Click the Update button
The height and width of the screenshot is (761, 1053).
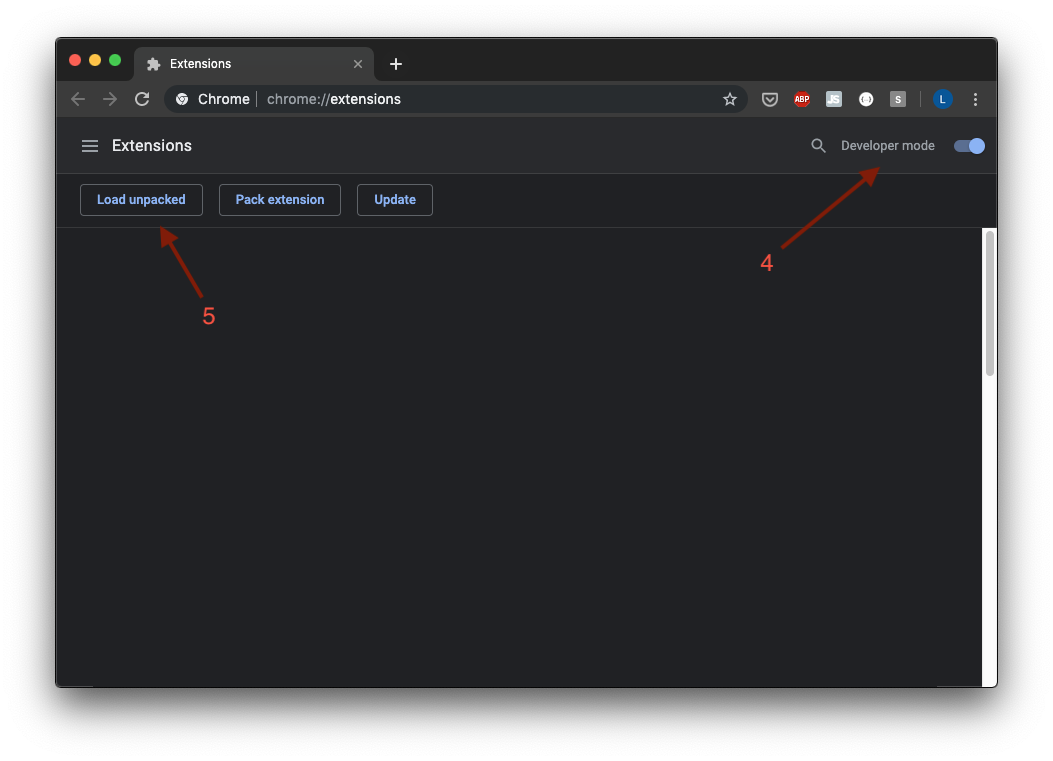[394, 200]
